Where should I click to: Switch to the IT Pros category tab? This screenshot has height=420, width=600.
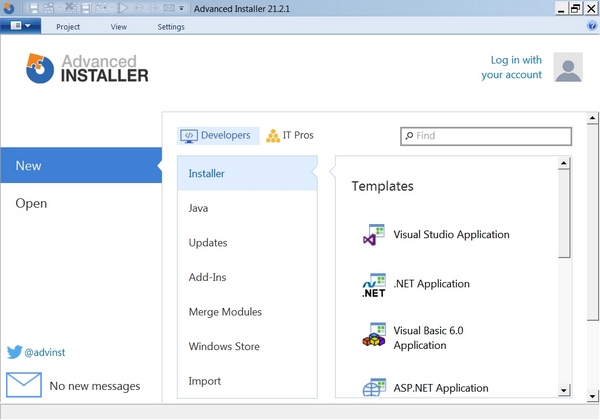(x=290, y=135)
